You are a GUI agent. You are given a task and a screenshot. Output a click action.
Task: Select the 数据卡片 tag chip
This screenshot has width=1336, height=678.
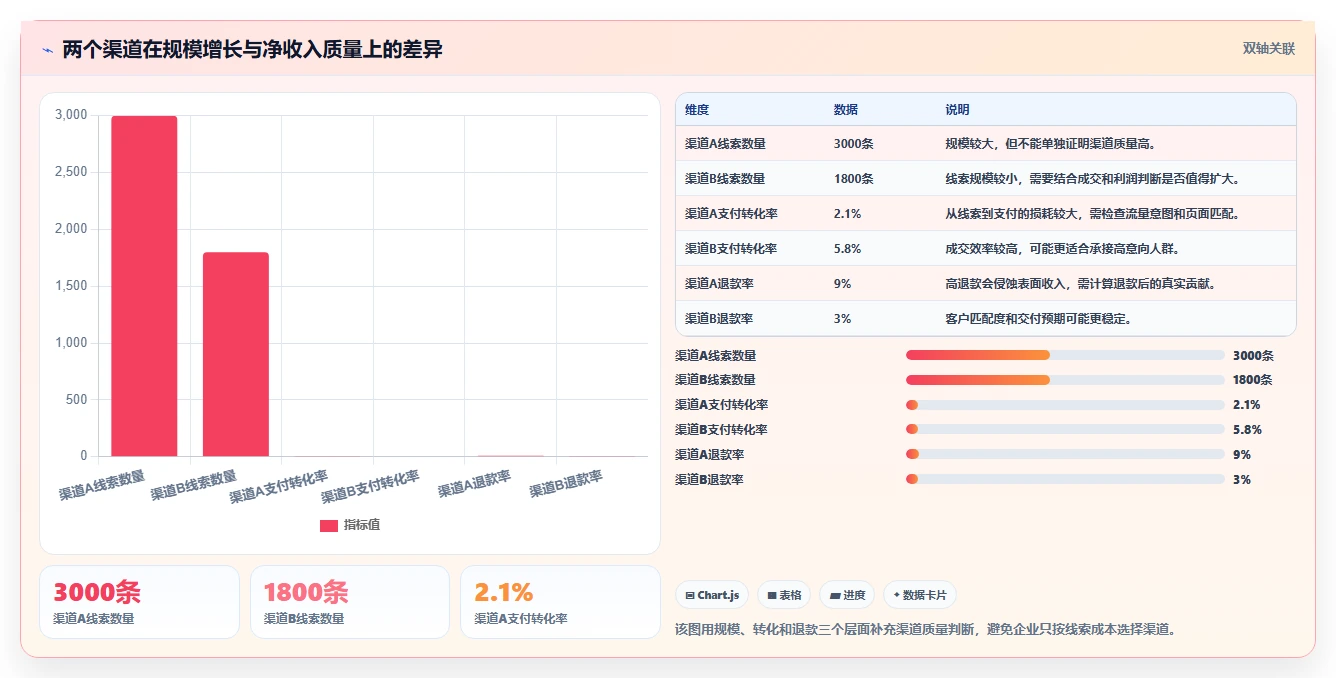point(919,595)
